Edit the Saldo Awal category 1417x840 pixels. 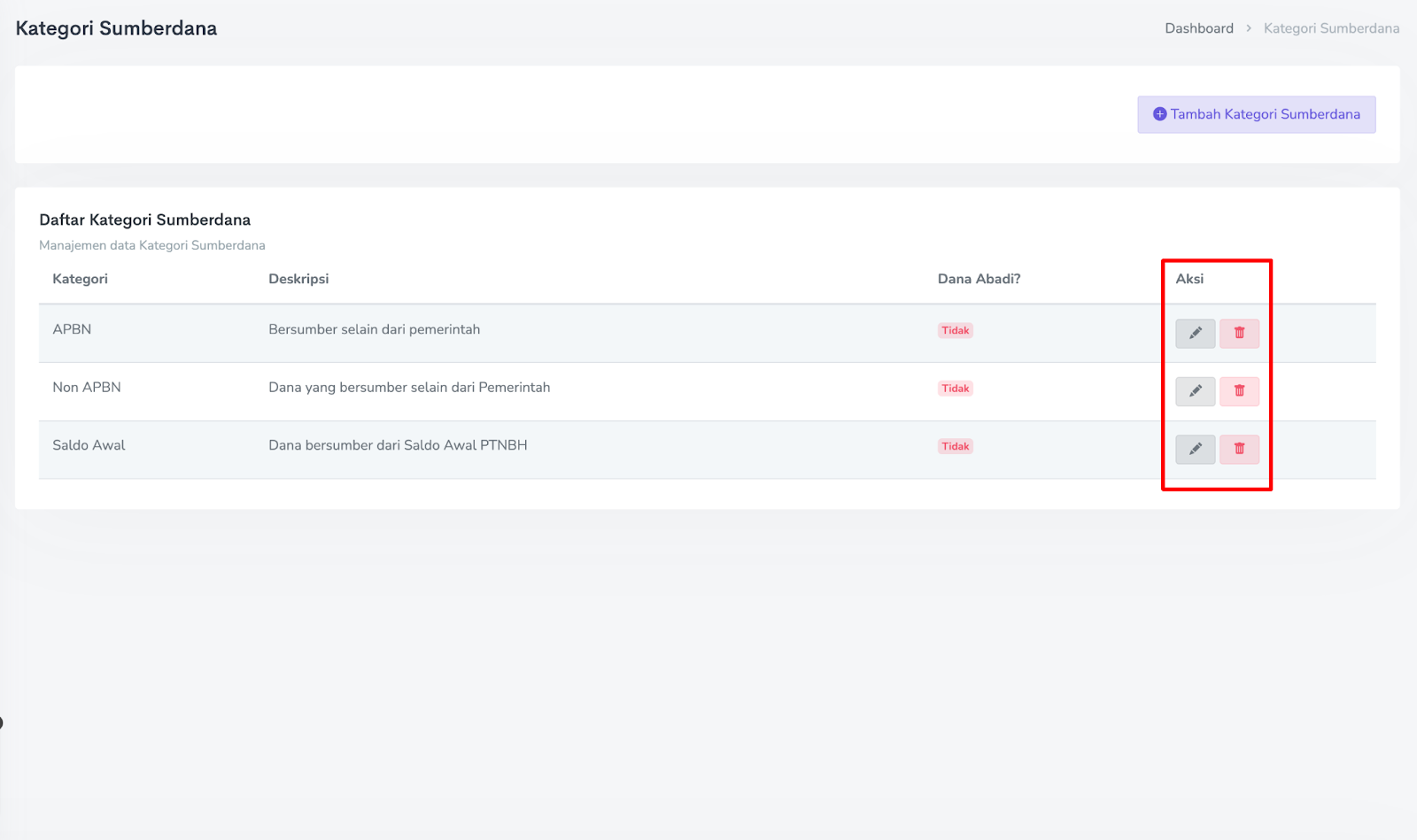pyautogui.click(x=1195, y=450)
